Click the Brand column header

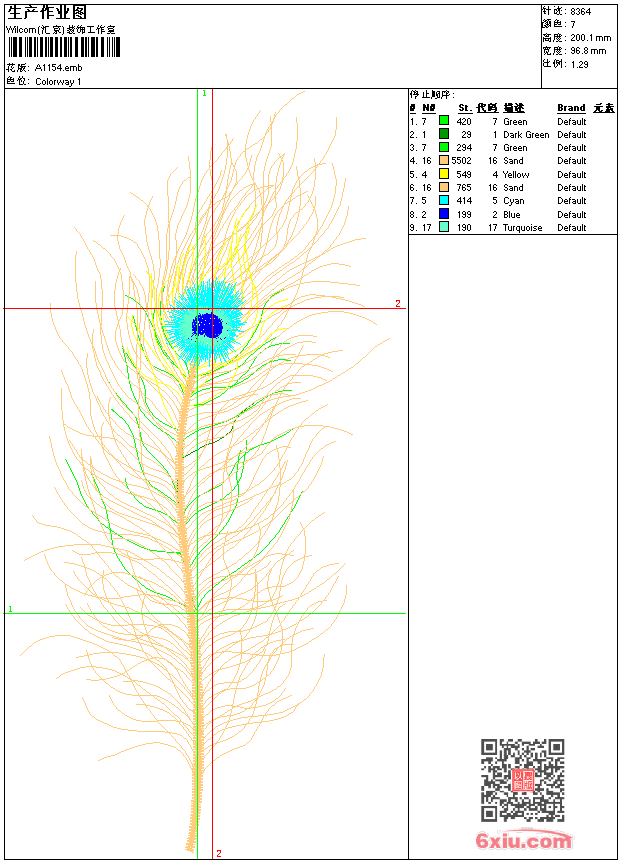click(x=571, y=108)
